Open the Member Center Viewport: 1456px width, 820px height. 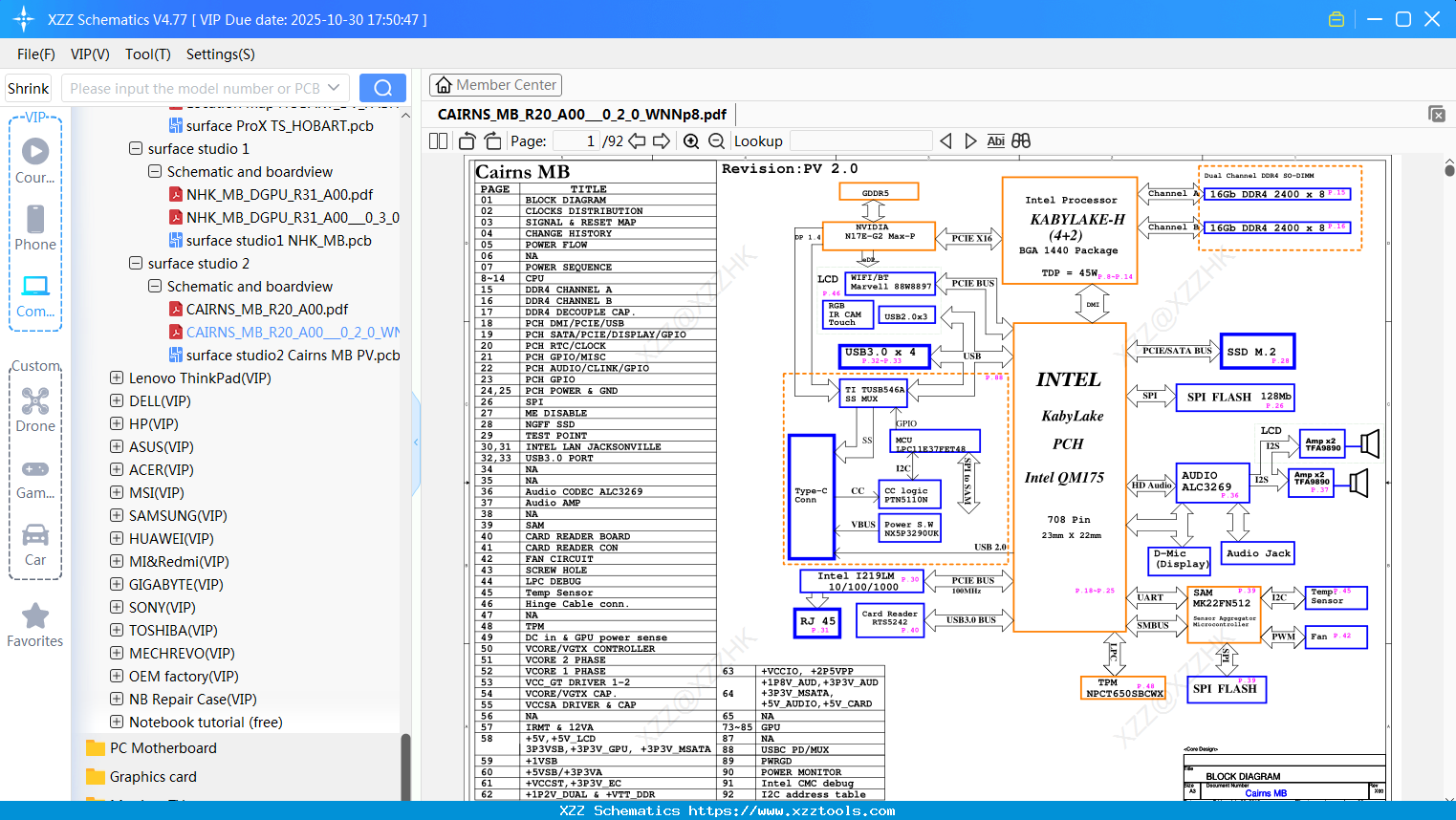click(x=495, y=85)
